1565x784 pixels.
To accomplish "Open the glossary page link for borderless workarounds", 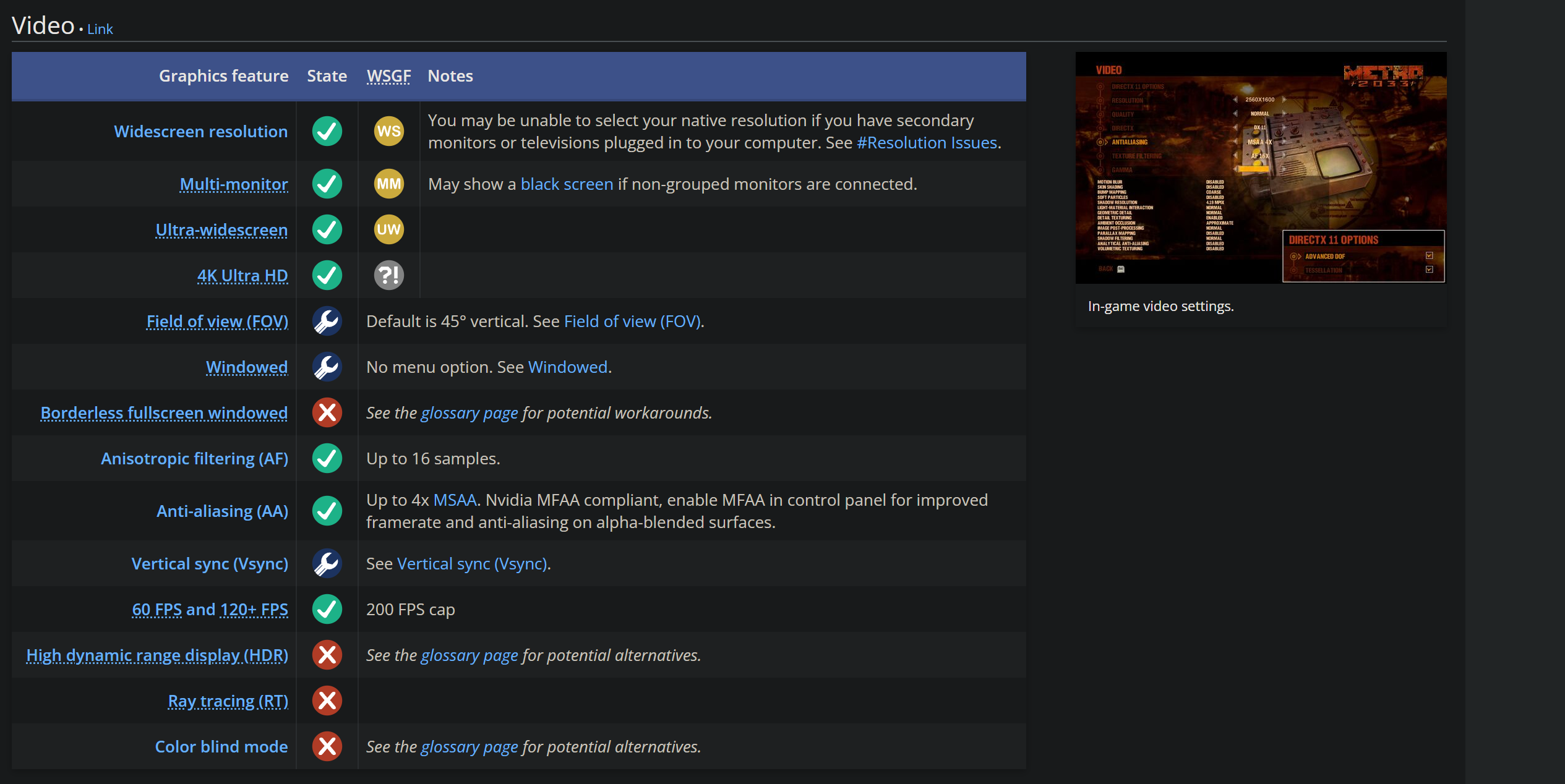I will click(x=469, y=412).
